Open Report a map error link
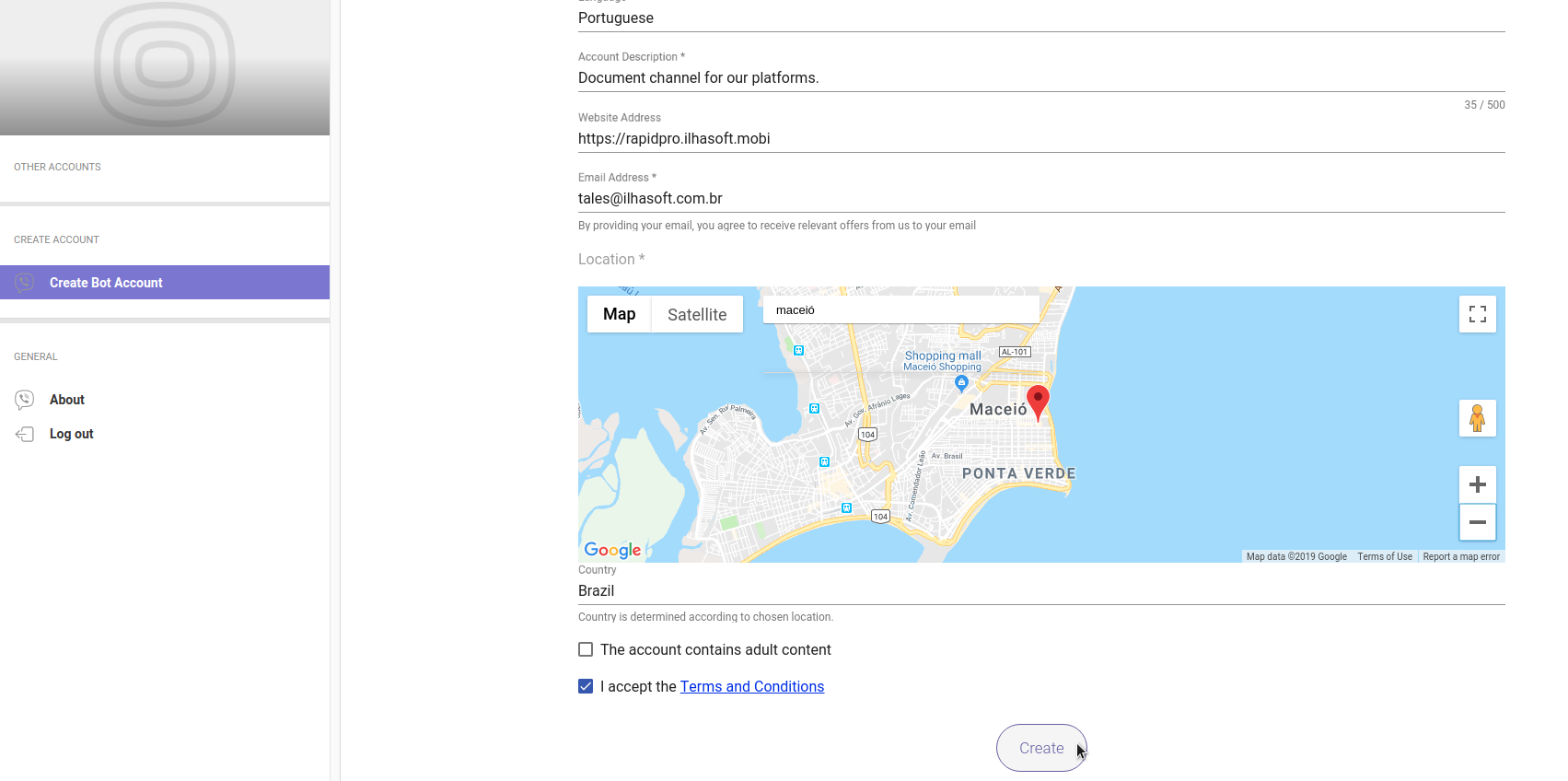 [x=1460, y=556]
